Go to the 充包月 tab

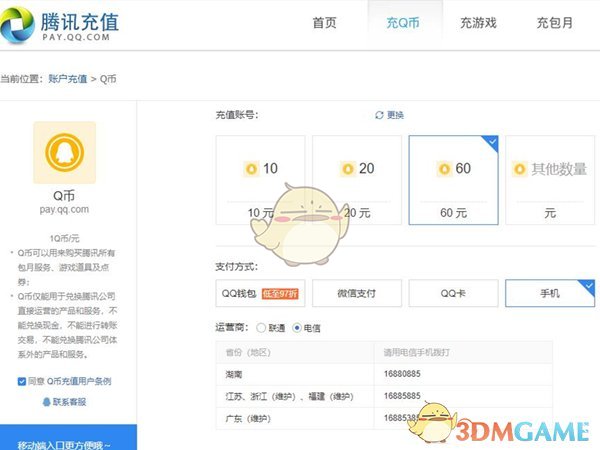coord(554,23)
